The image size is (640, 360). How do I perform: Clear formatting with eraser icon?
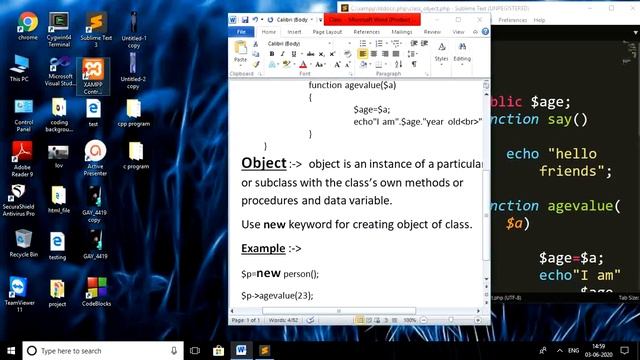pyautogui.click(x=347, y=54)
